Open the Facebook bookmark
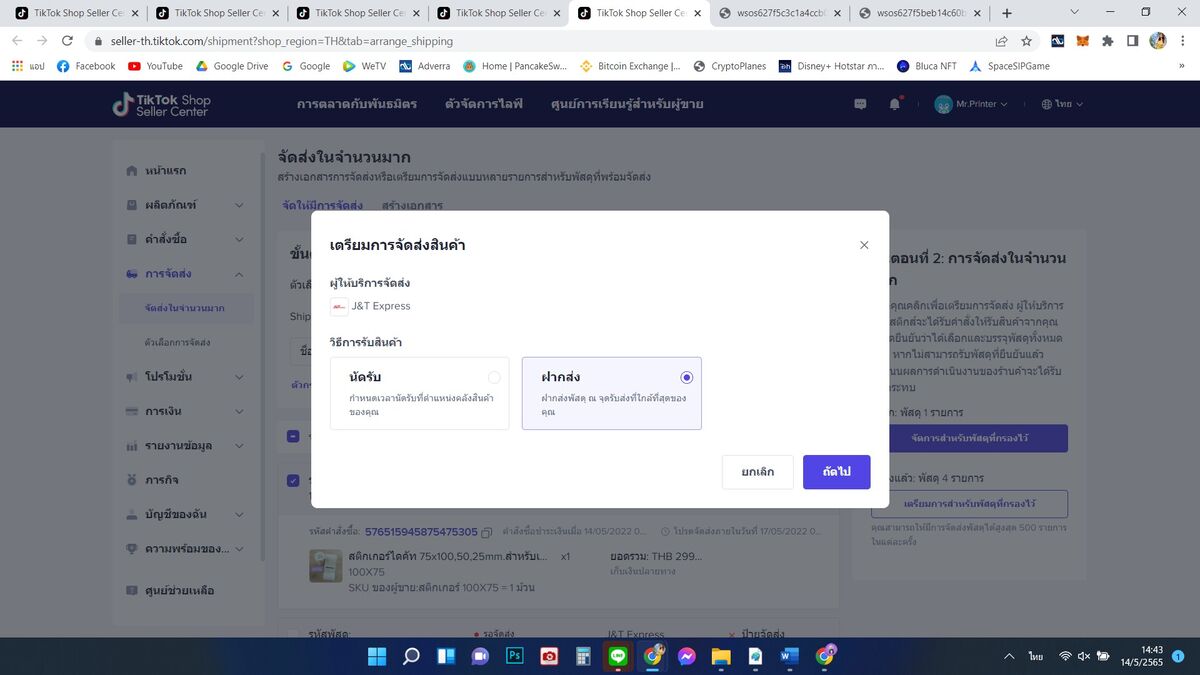 point(86,66)
